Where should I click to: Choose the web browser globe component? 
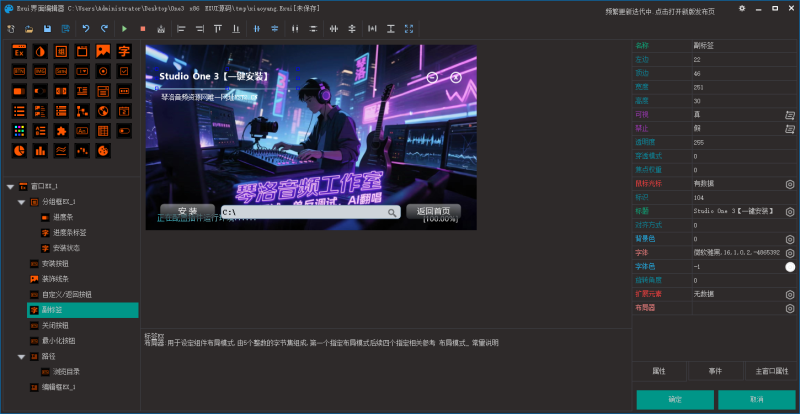(103, 111)
